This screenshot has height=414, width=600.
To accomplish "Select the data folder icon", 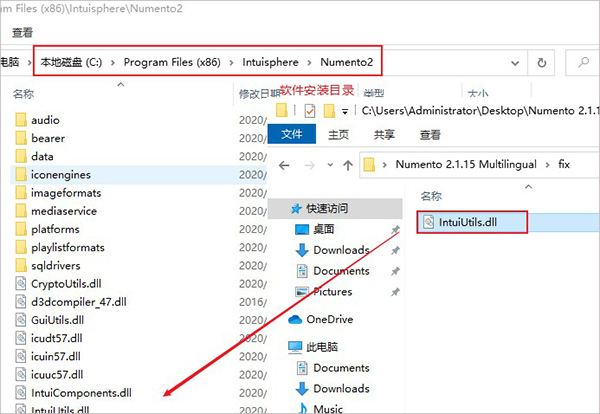I will click(21, 156).
